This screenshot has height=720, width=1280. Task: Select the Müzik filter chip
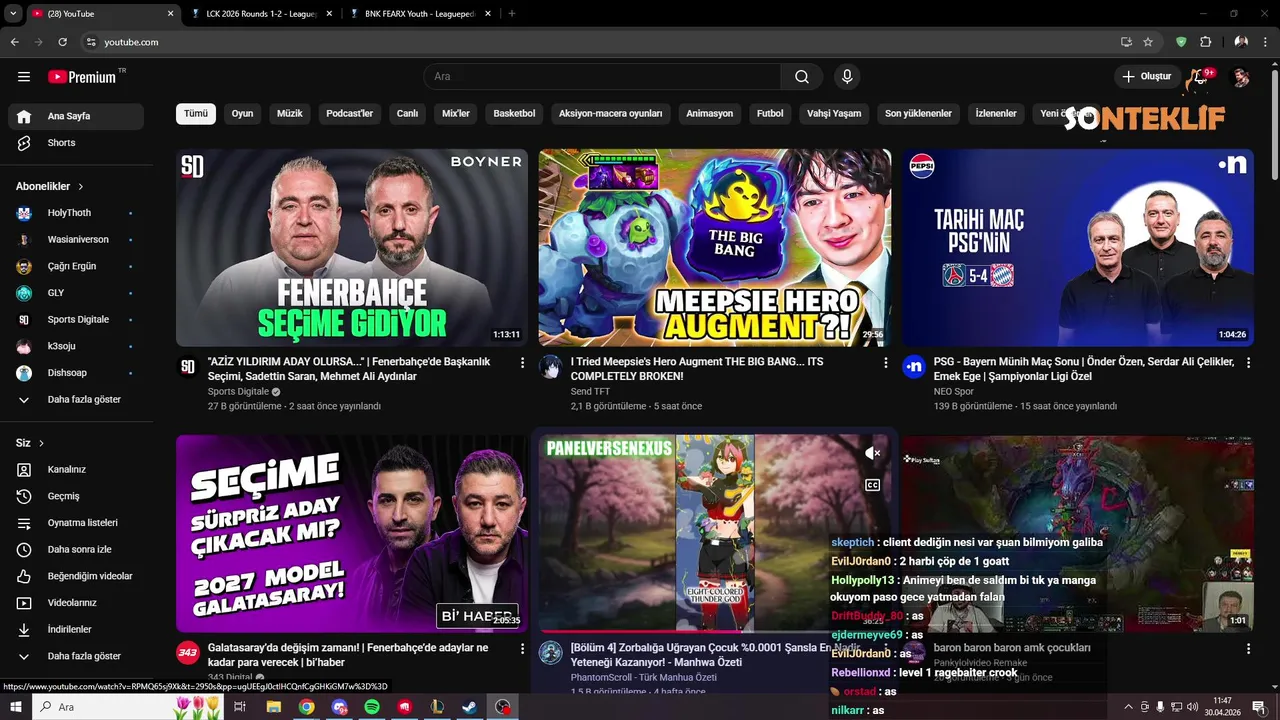pyautogui.click(x=289, y=114)
